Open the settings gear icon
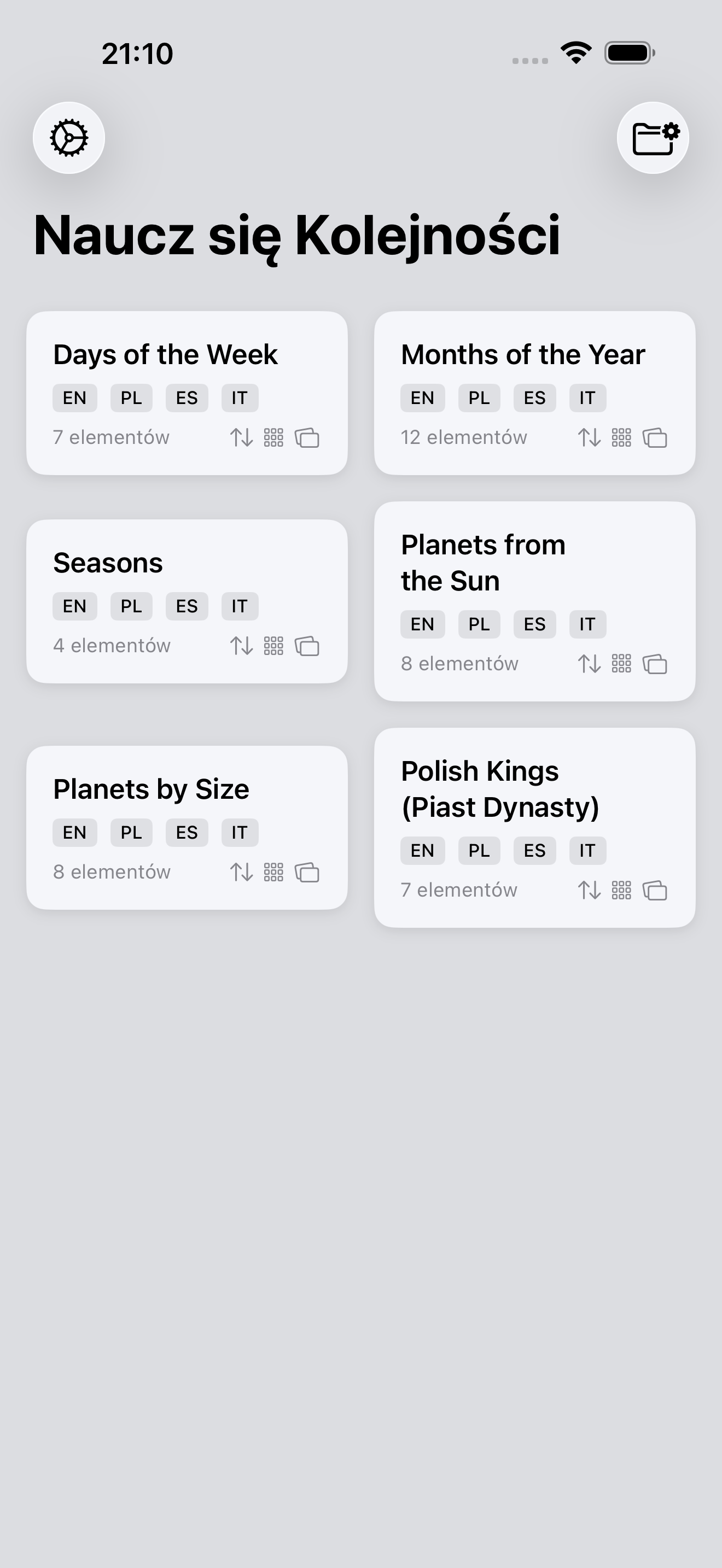The image size is (722, 1568). point(69,138)
